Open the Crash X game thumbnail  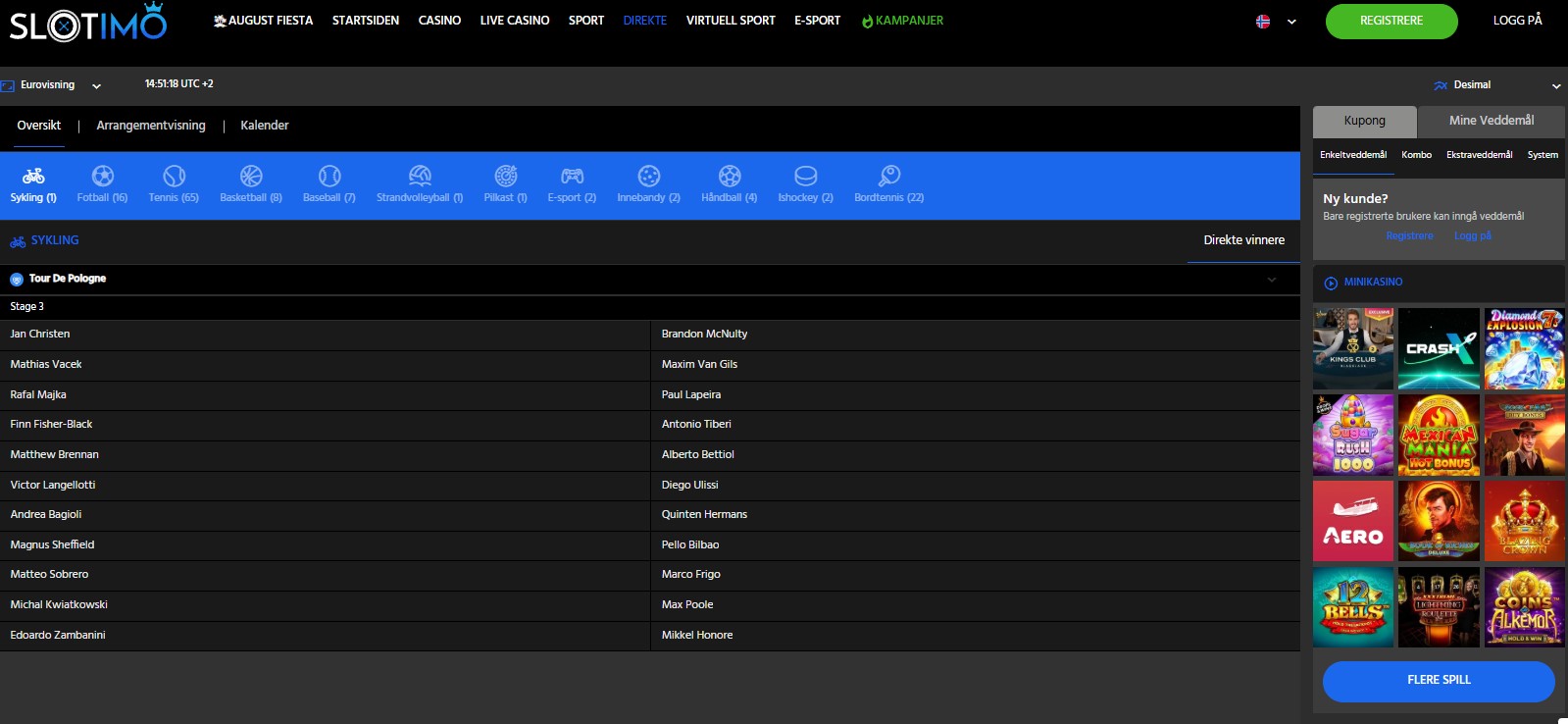[x=1439, y=349]
